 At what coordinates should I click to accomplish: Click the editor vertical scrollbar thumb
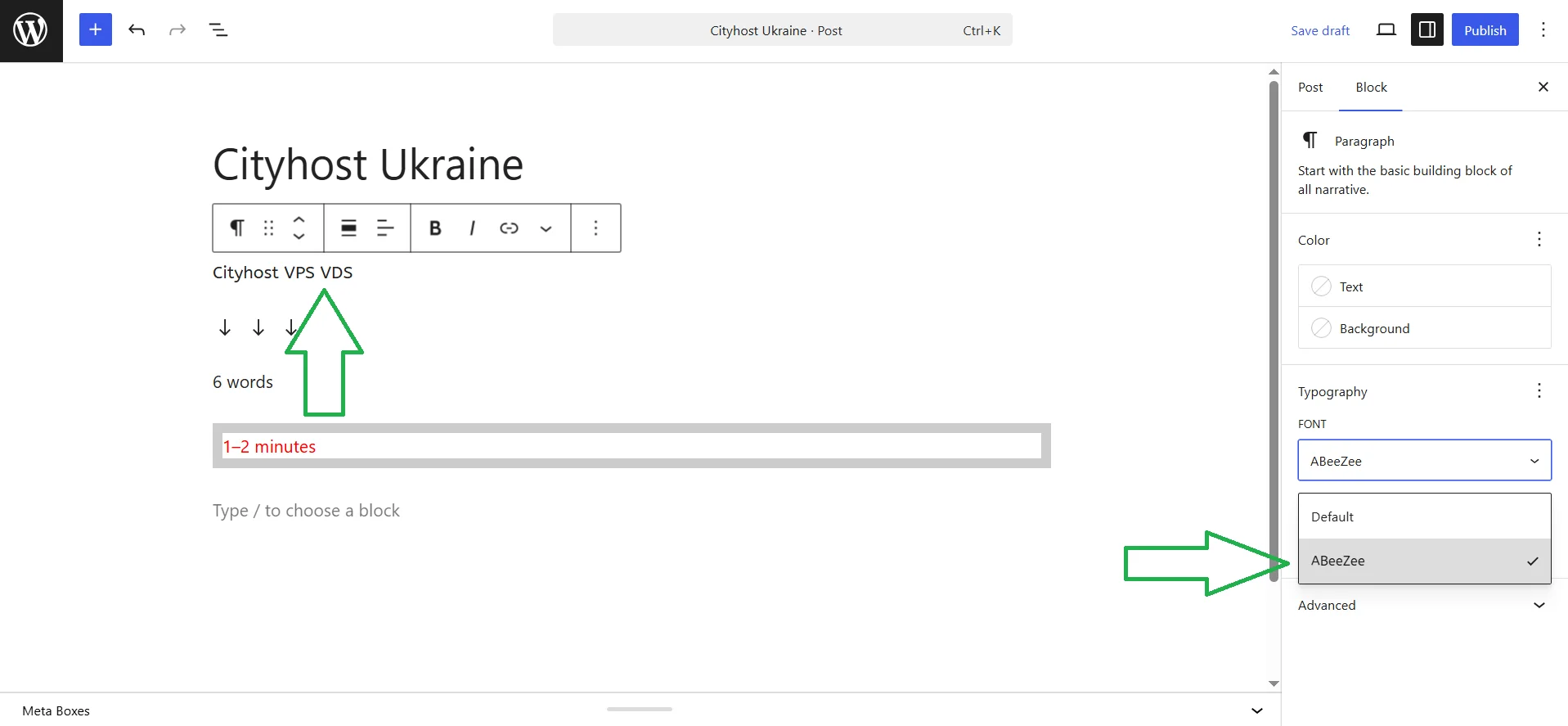coord(1274,331)
